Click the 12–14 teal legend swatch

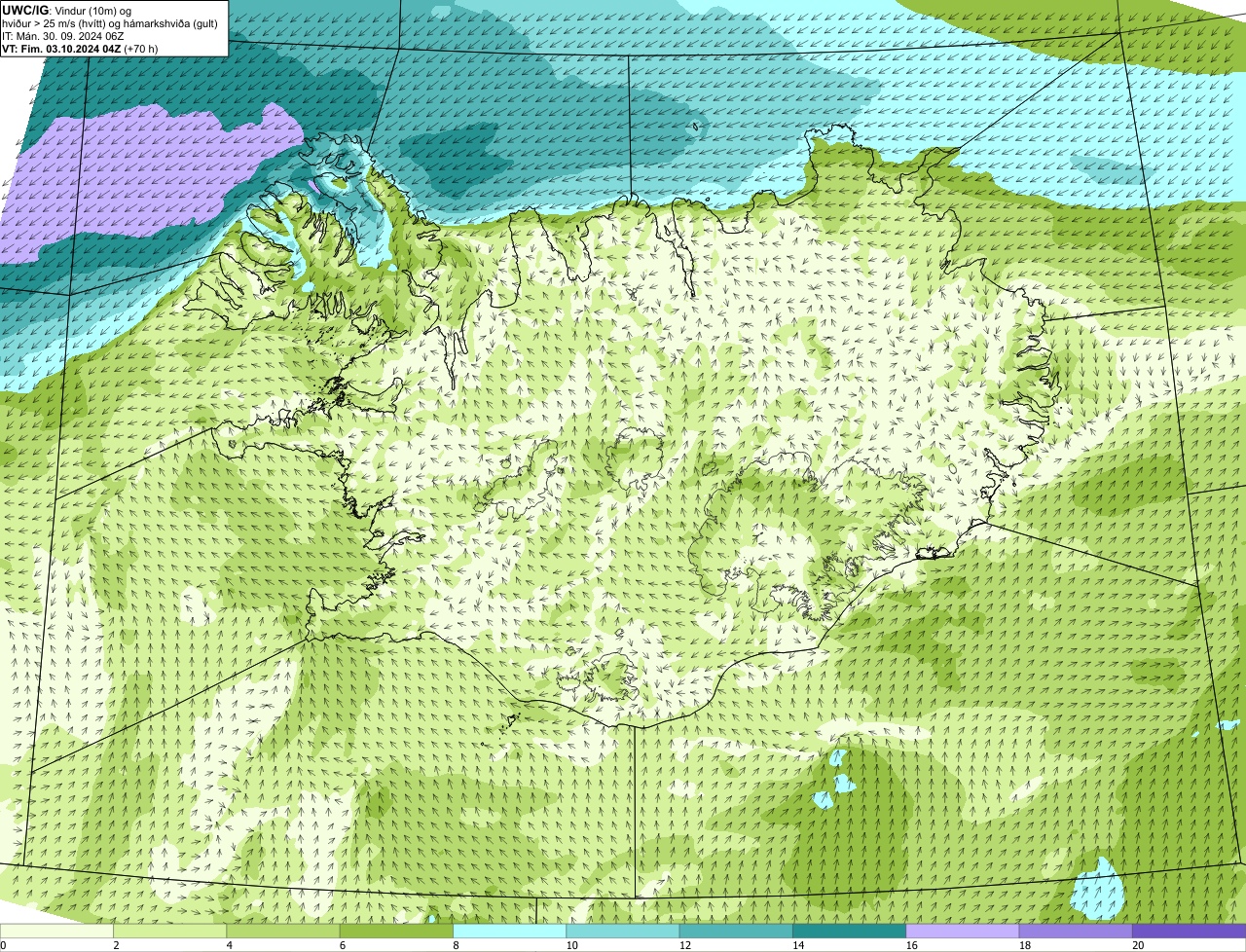[x=736, y=931]
